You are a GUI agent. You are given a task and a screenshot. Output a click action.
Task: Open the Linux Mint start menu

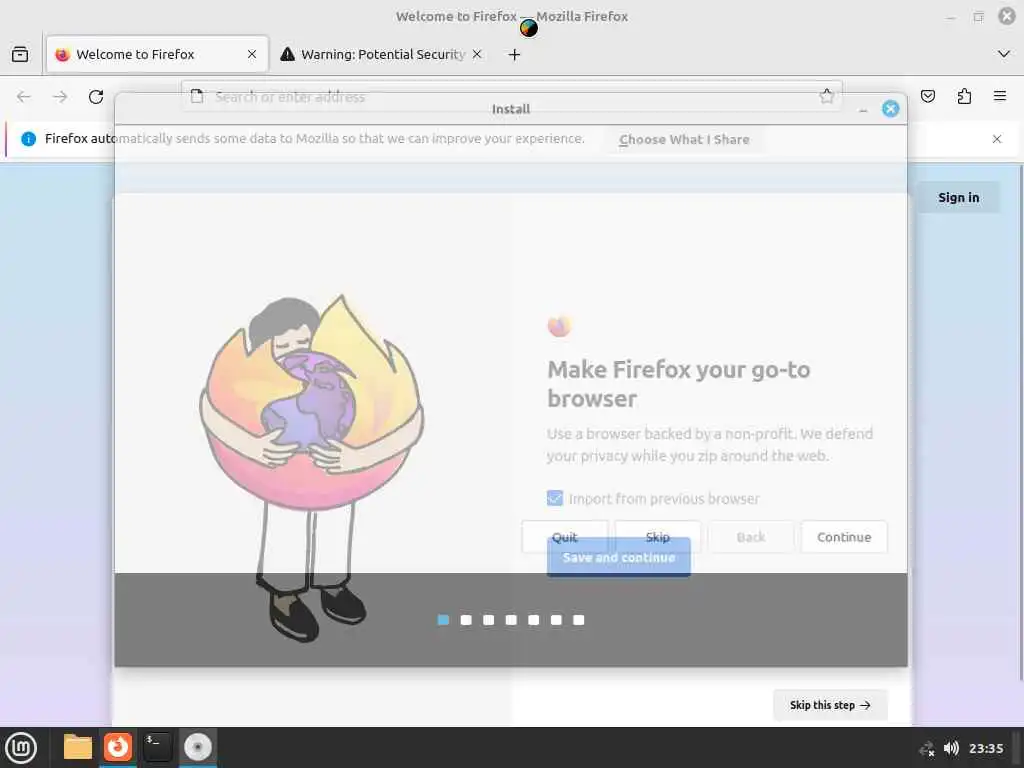pyautogui.click(x=21, y=747)
